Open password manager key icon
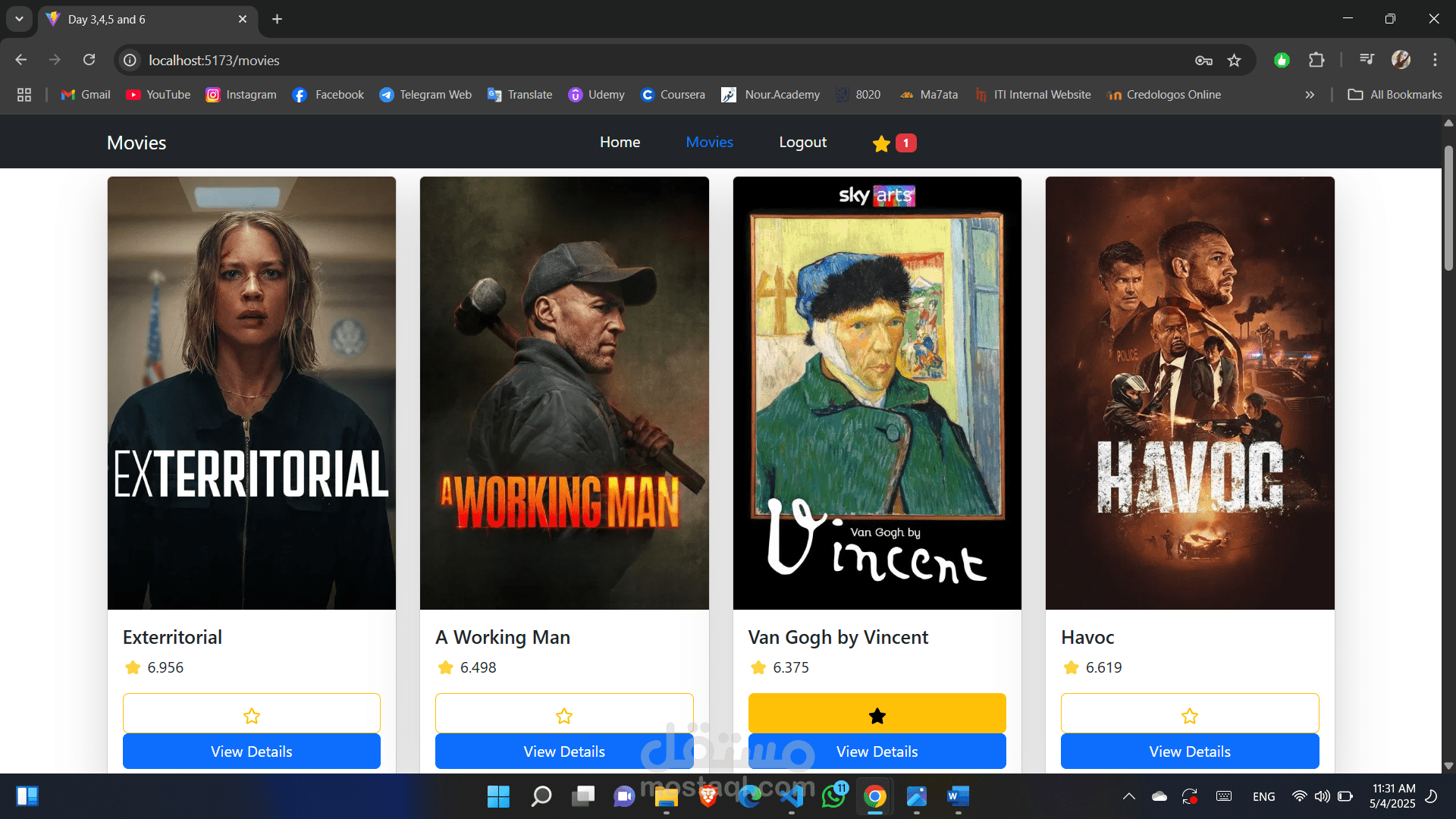 (x=1203, y=61)
